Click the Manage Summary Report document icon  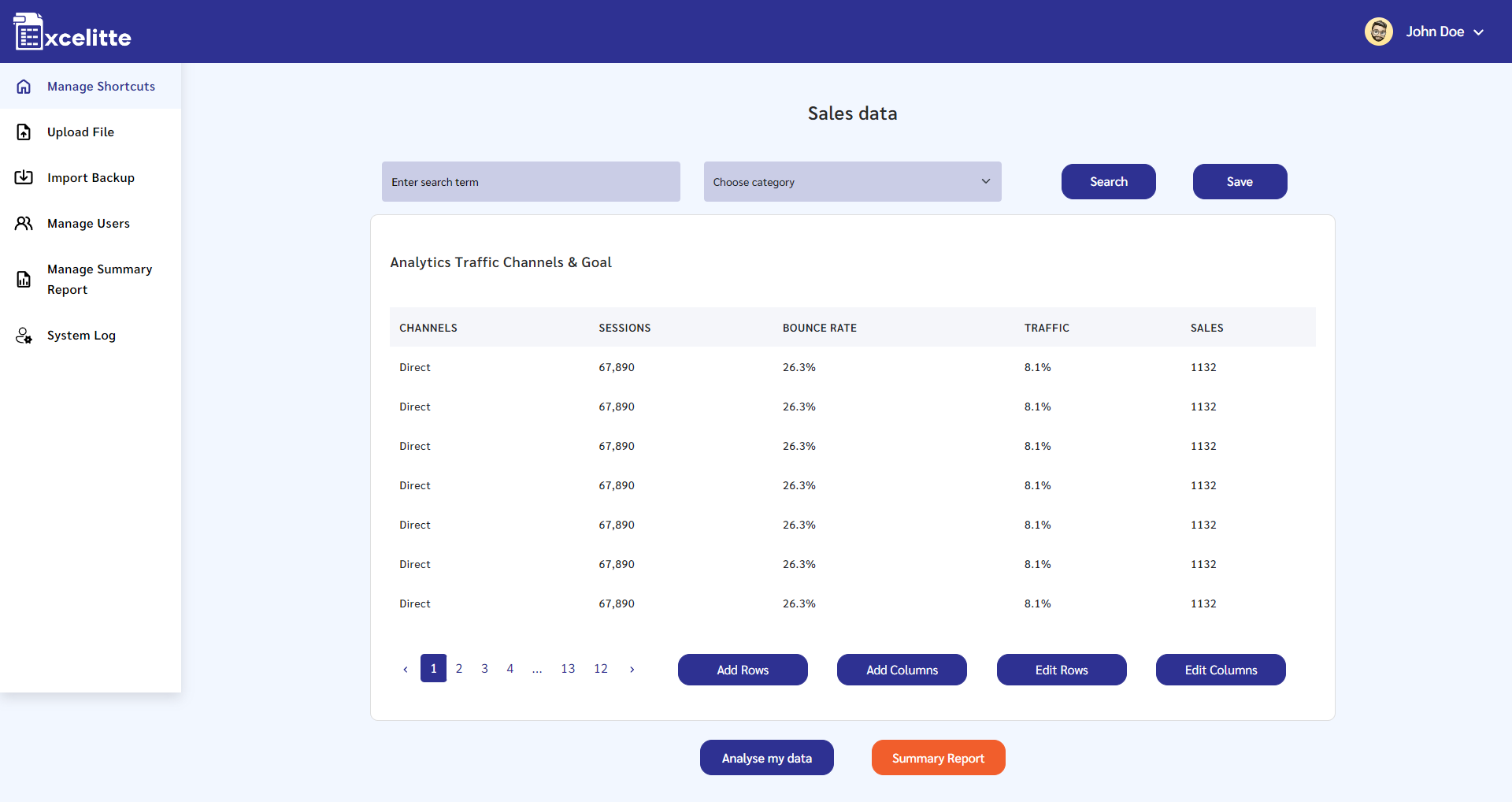(x=24, y=279)
